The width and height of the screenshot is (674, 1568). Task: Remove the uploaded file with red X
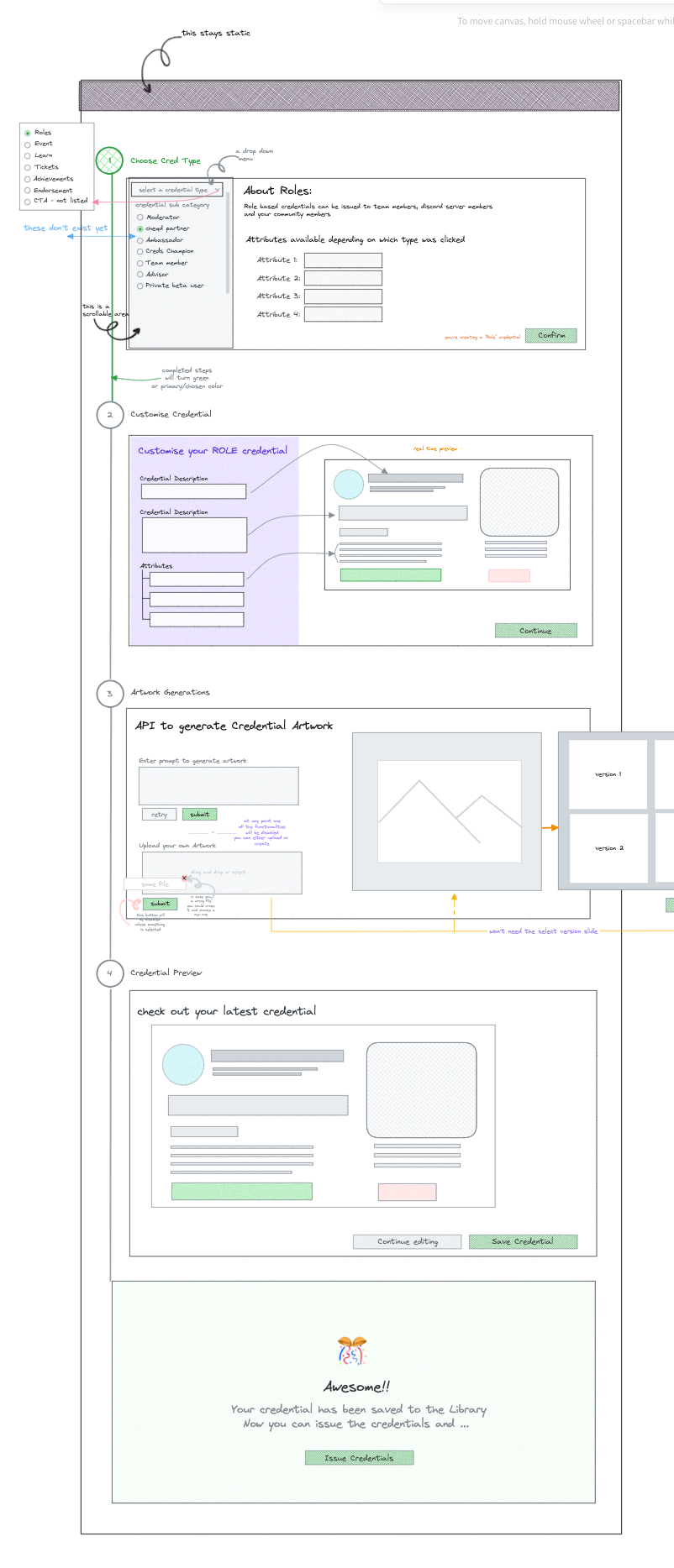tap(185, 878)
